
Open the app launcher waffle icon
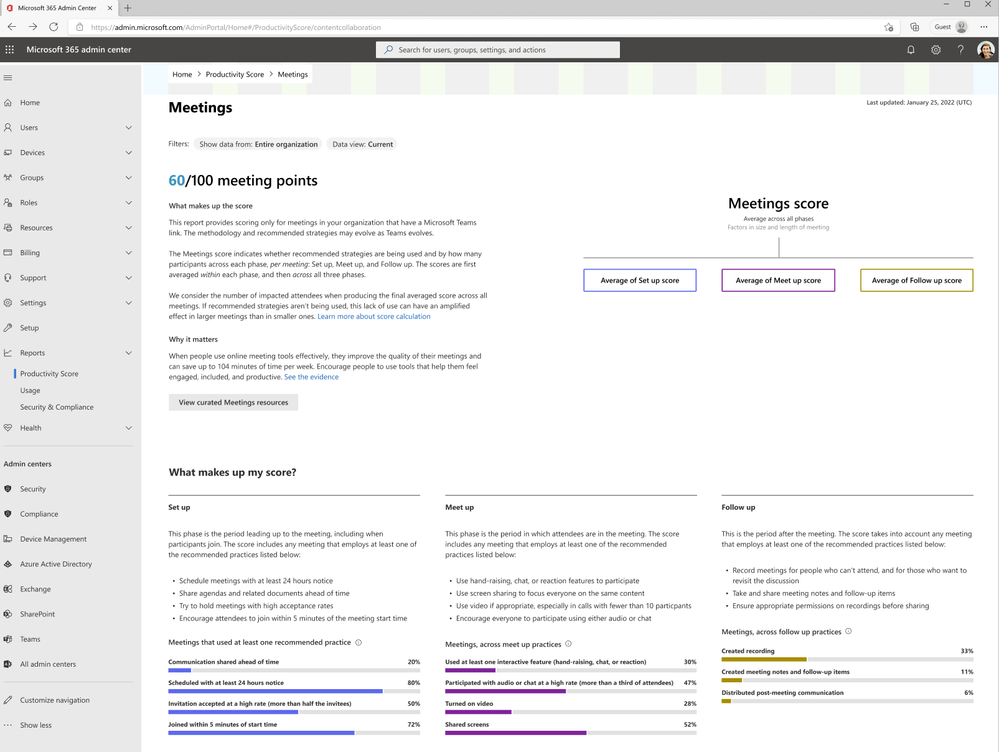click(10, 50)
